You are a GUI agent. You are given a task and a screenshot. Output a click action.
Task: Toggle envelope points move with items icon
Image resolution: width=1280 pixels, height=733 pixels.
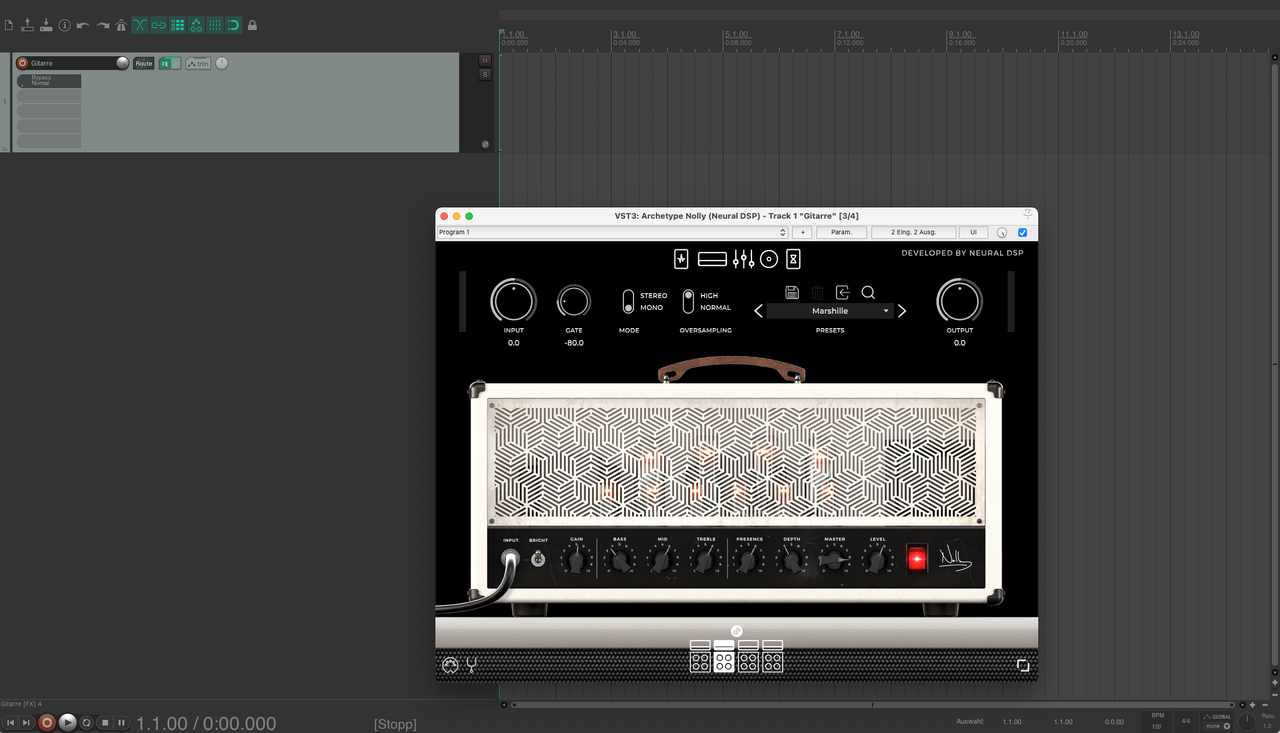tap(196, 25)
